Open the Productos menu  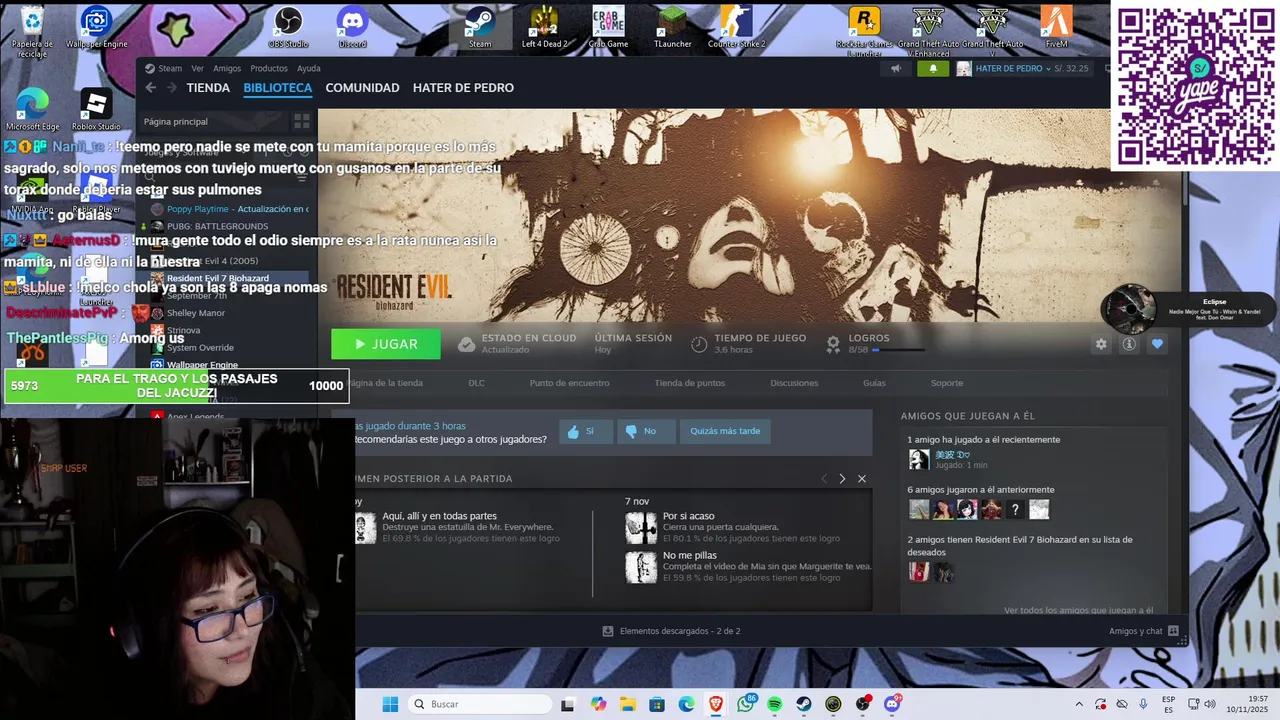pos(269,68)
